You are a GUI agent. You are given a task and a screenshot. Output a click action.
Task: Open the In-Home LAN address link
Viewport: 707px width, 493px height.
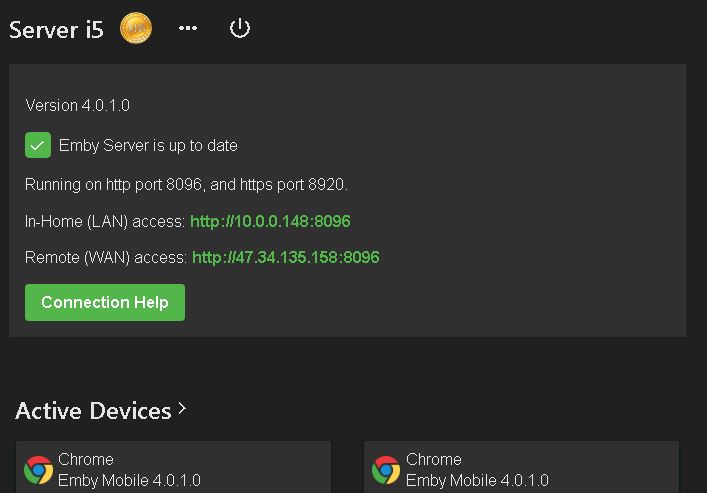270,221
